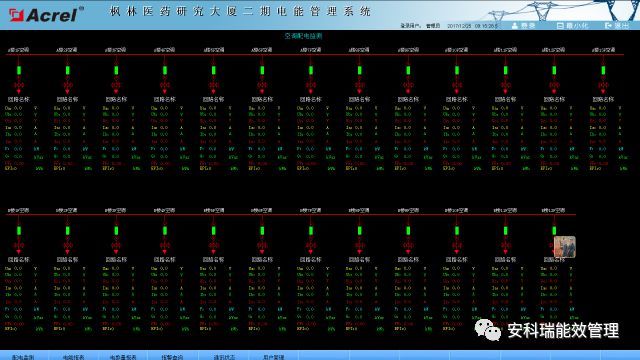Click the green breaker under A楼13F空调

click(x=603, y=70)
